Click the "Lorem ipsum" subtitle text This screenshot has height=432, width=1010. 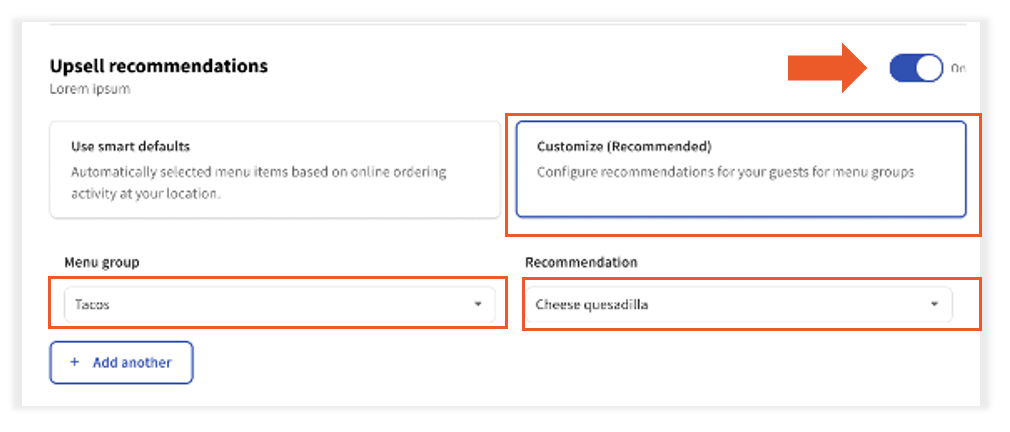90,89
